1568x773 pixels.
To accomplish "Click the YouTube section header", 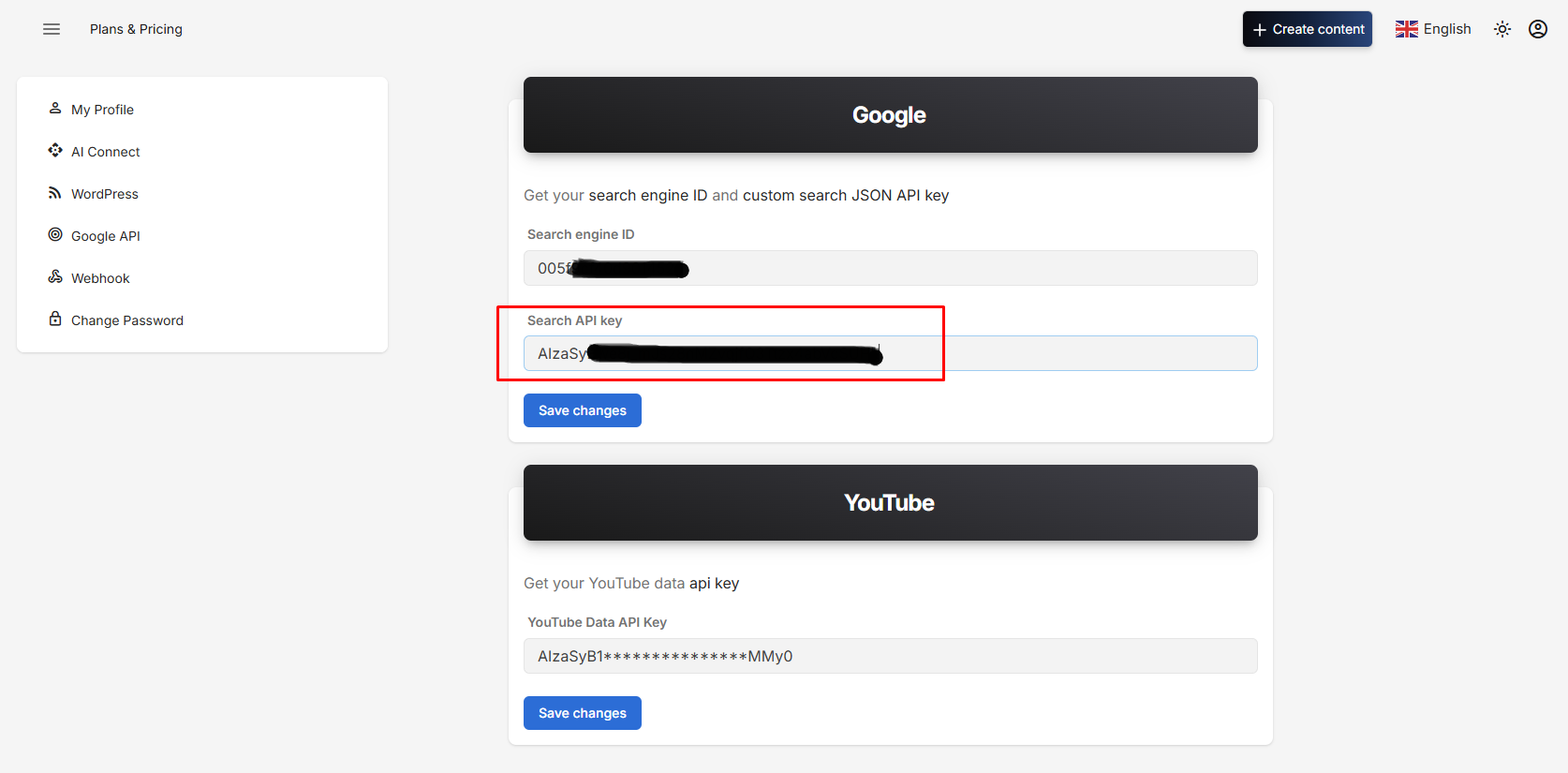I will coord(891,502).
